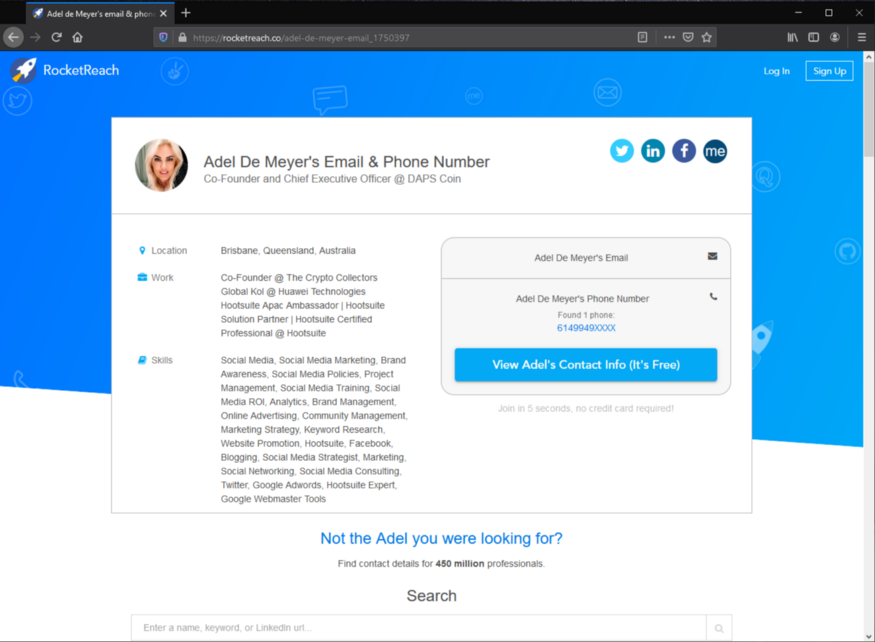This screenshot has width=875, height=642.
Task: Click the RocketReach brand name text
Action: click(81, 70)
